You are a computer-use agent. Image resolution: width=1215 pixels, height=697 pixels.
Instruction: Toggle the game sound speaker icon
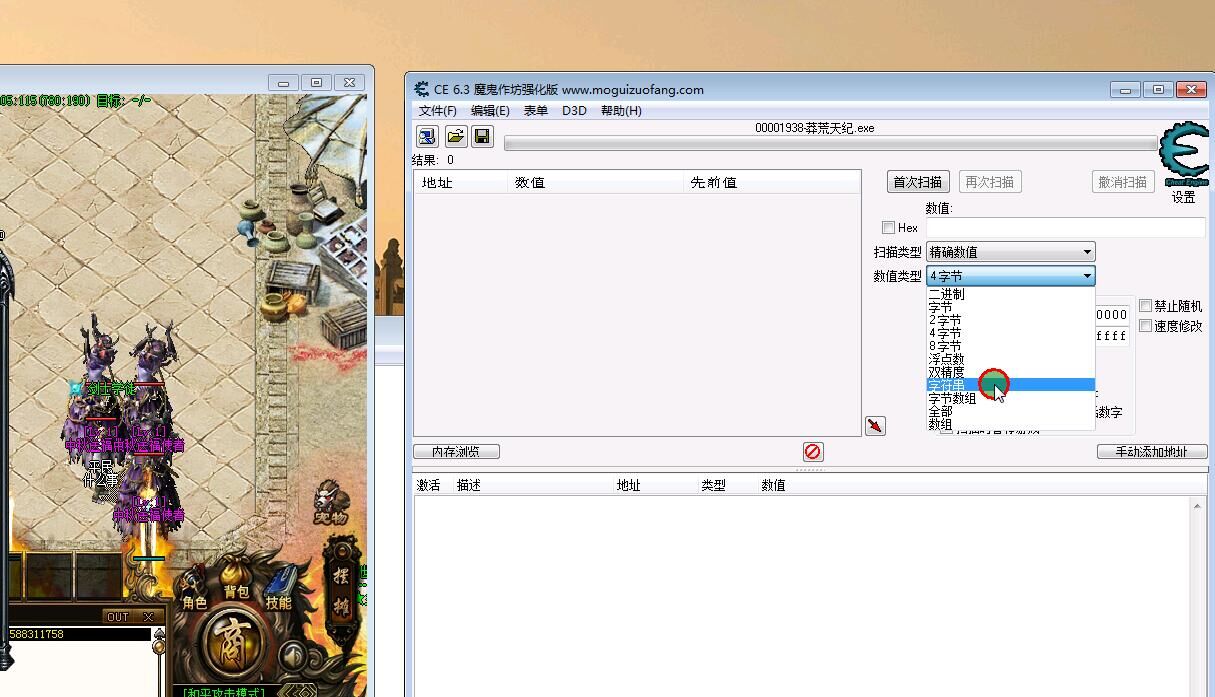[293, 657]
